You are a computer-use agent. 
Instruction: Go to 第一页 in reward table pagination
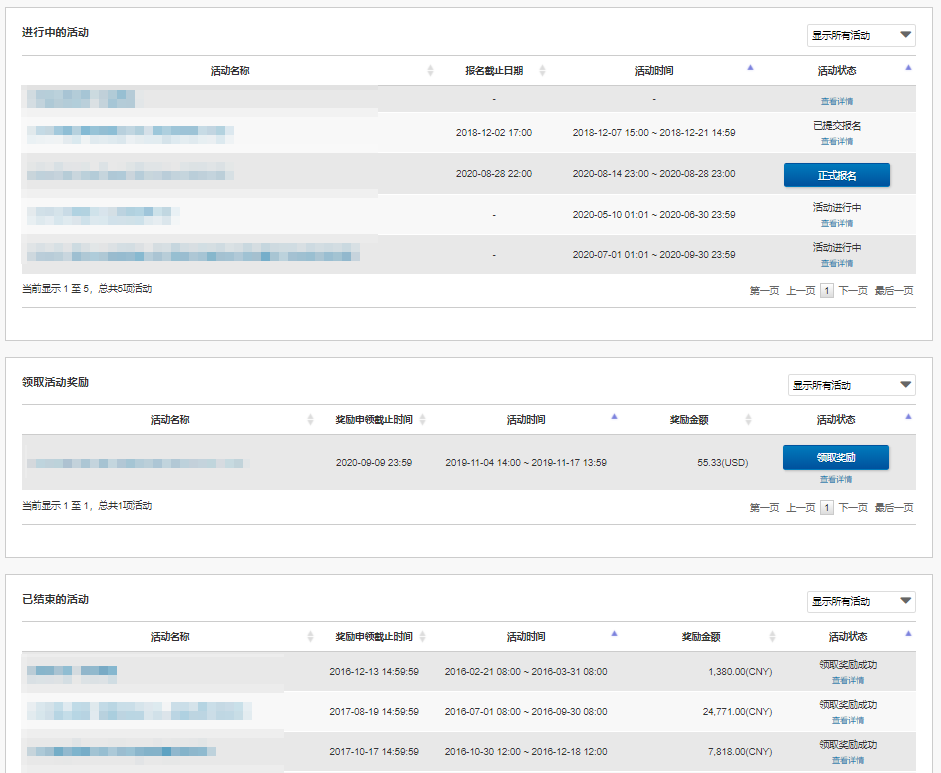point(764,508)
